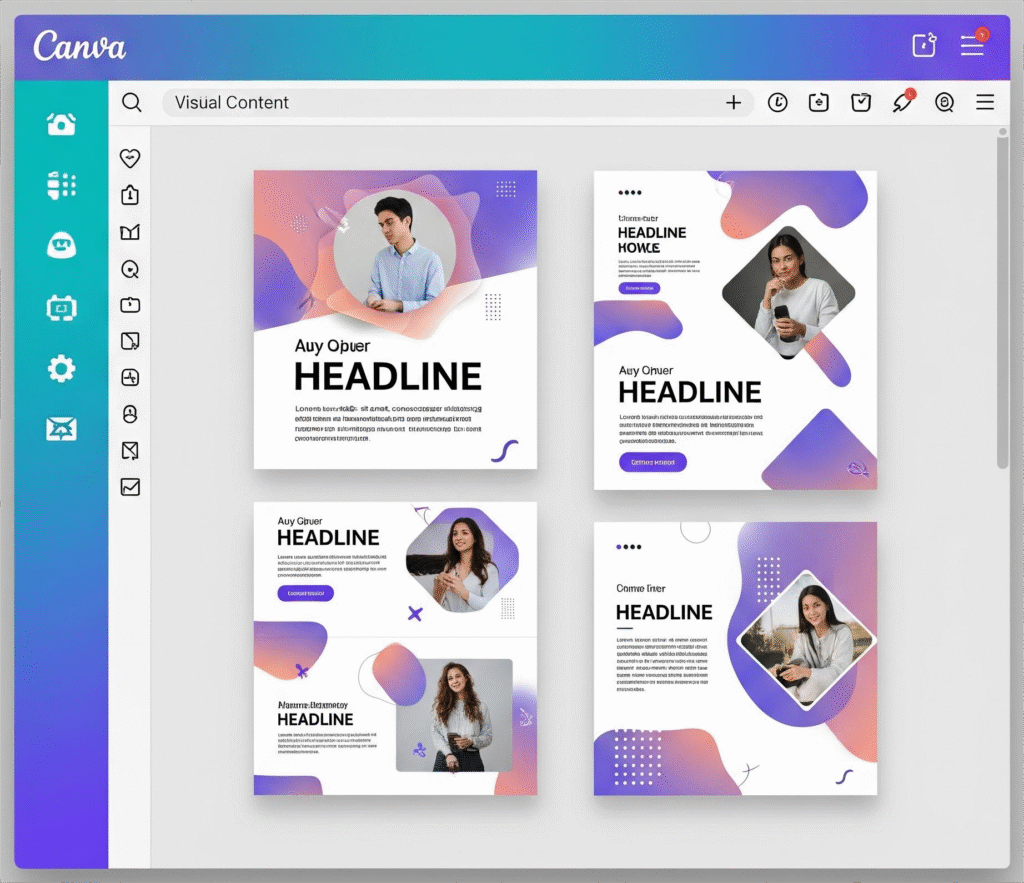Click the upload panel icon below the heart

point(130,195)
